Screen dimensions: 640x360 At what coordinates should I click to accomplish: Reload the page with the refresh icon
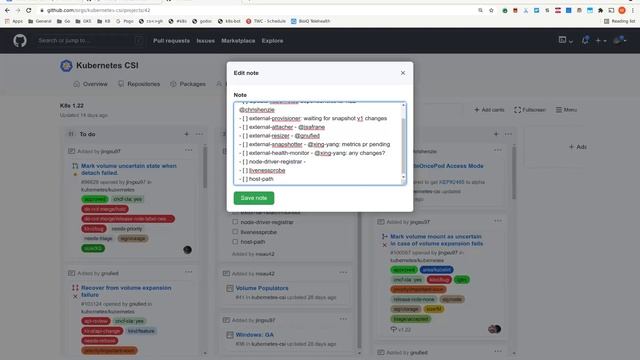tap(29, 10)
